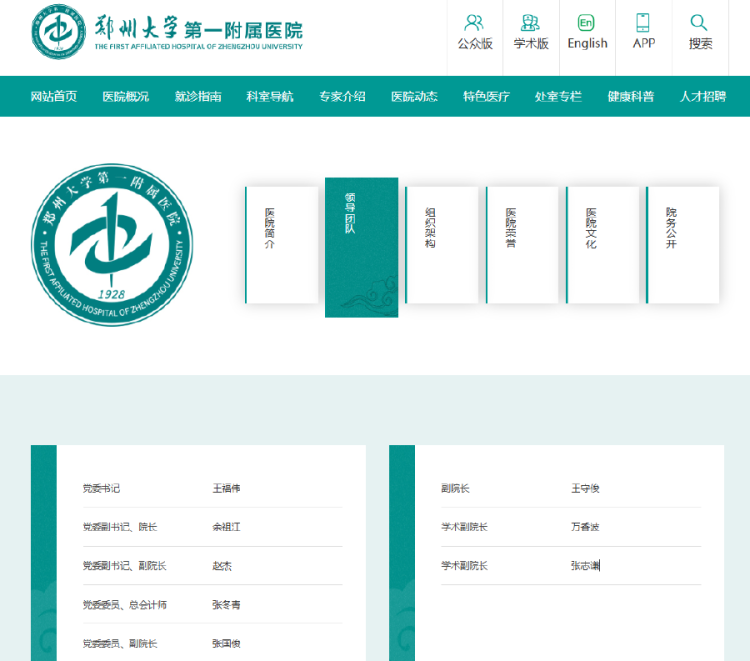Viewport: 750px width, 661px height.
Task: Click the name 王福伟 party secretary
Action: [x=226, y=489]
